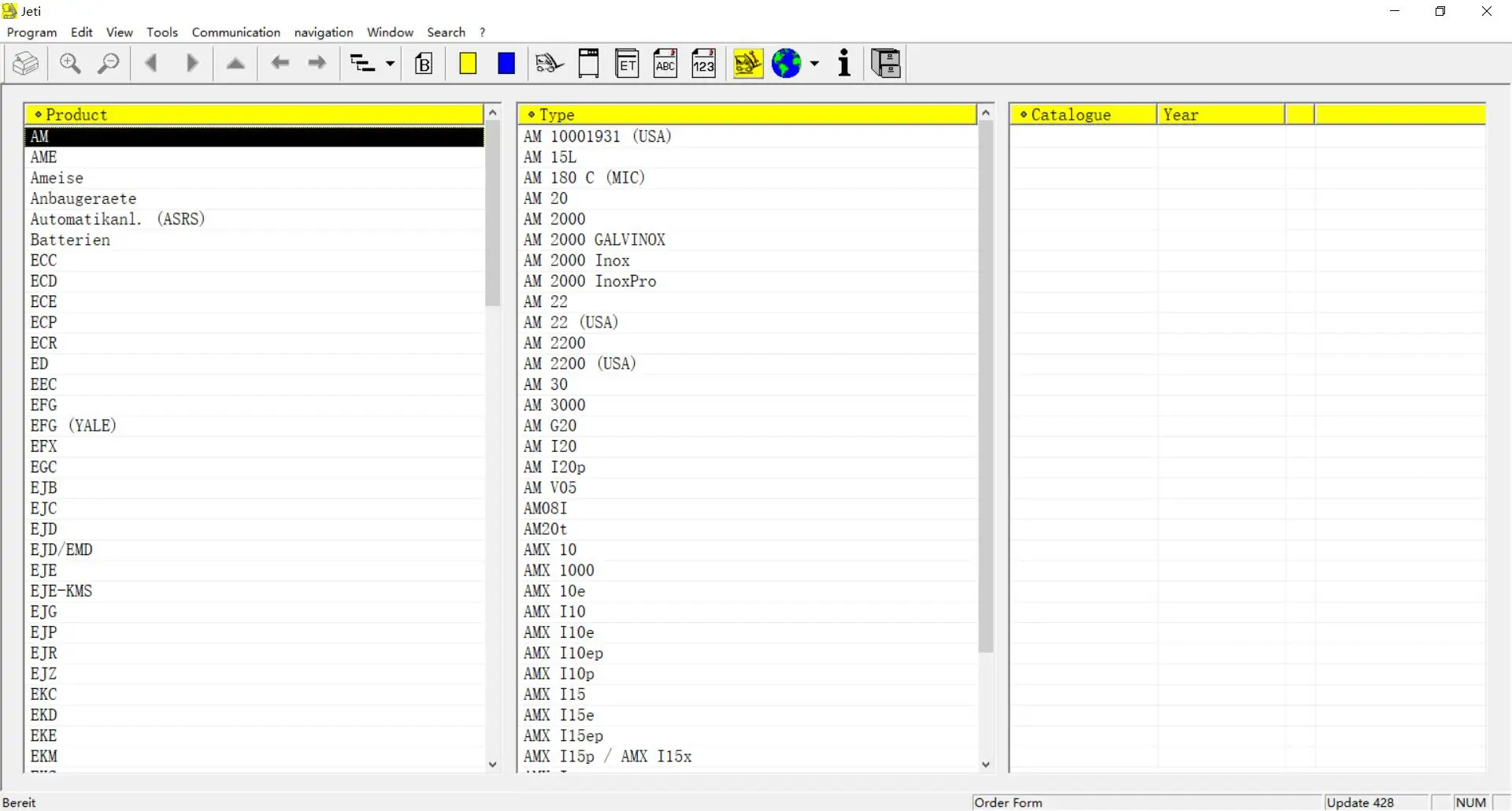Select AMX I15p / AMX I15x type
Viewport: 1512px width, 811px height.
tap(747, 757)
